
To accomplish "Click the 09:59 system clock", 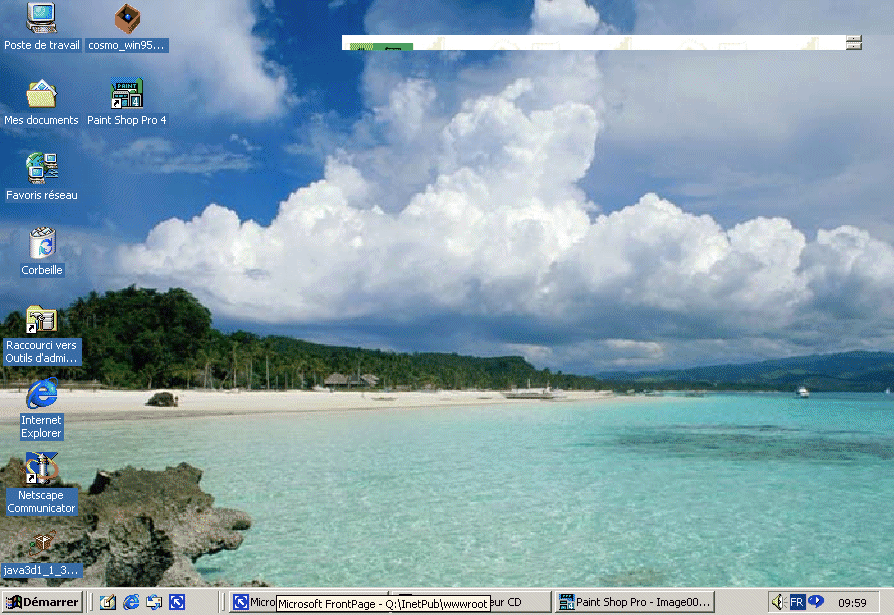I will click(x=852, y=603).
